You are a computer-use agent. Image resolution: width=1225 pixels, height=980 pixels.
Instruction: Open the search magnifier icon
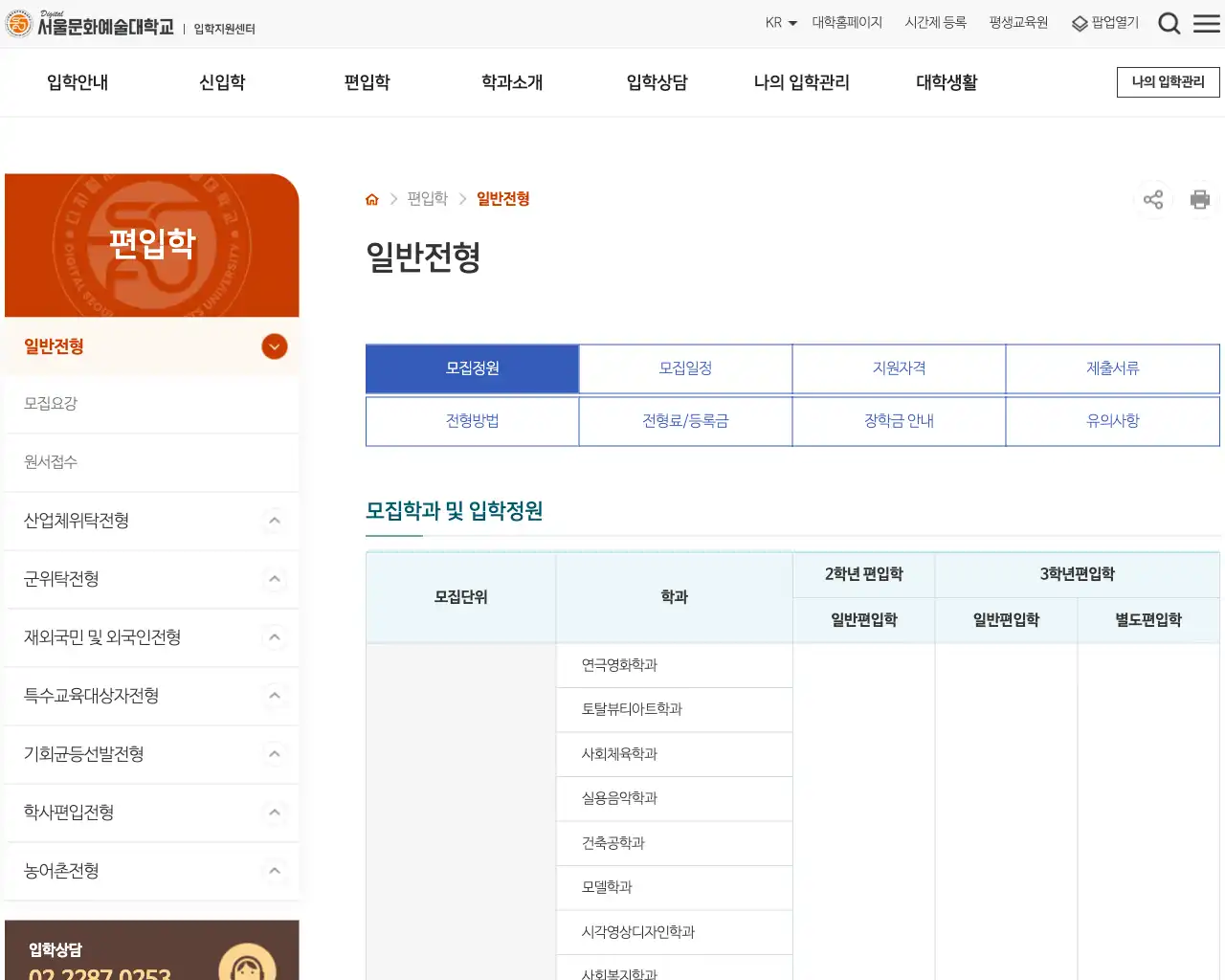coord(1169,23)
